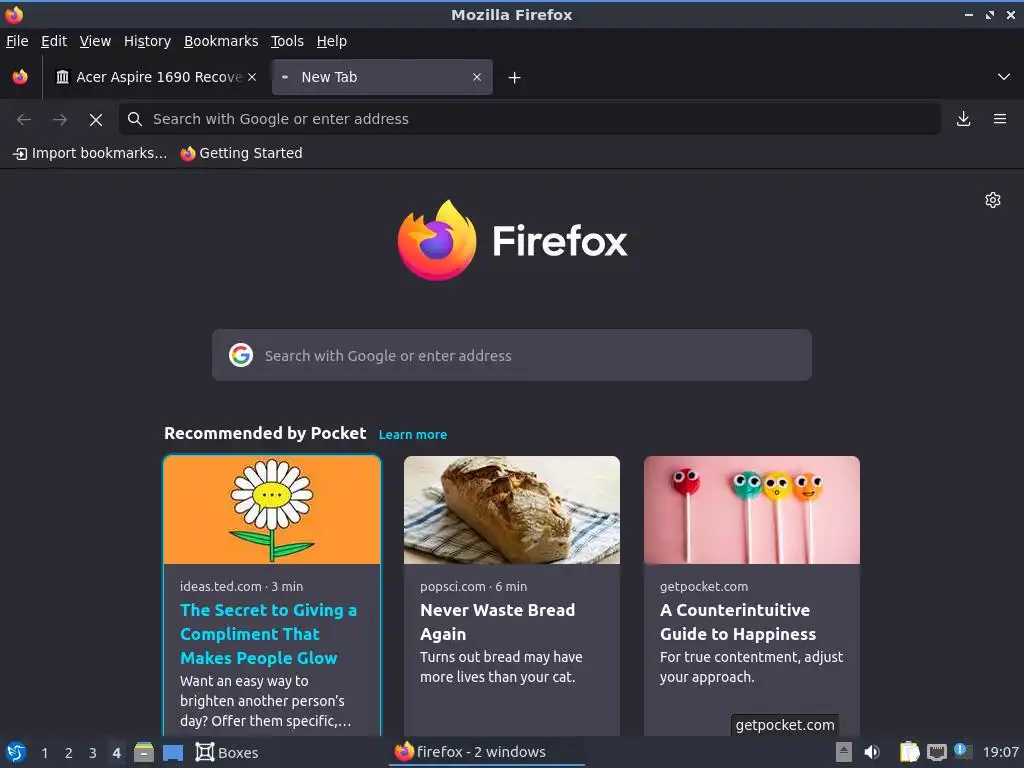Image resolution: width=1024 pixels, height=768 pixels.
Task: Switch to the Acer Aspire 1690 tab
Action: coord(155,77)
